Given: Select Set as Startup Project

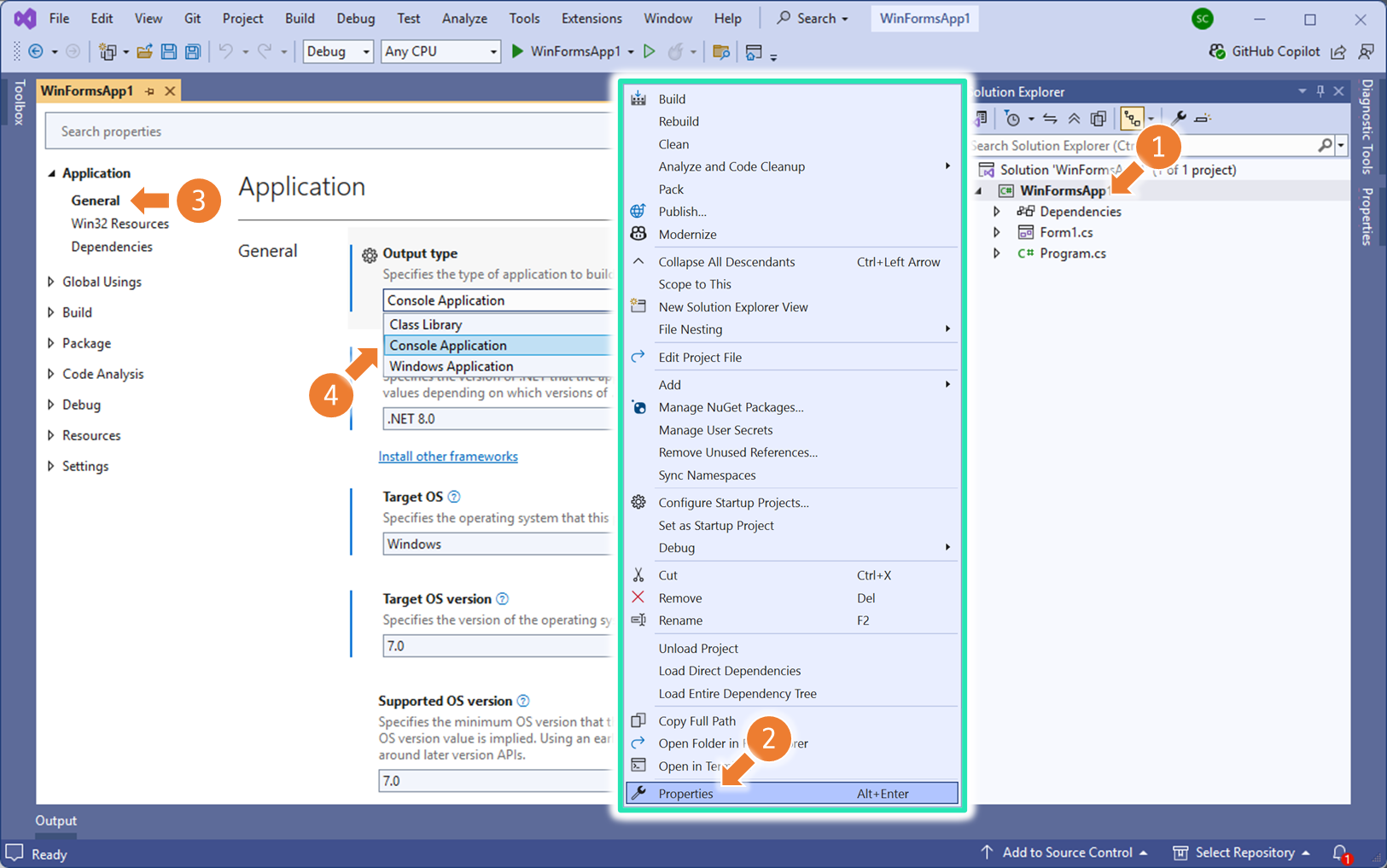Looking at the screenshot, I should (791, 526).
